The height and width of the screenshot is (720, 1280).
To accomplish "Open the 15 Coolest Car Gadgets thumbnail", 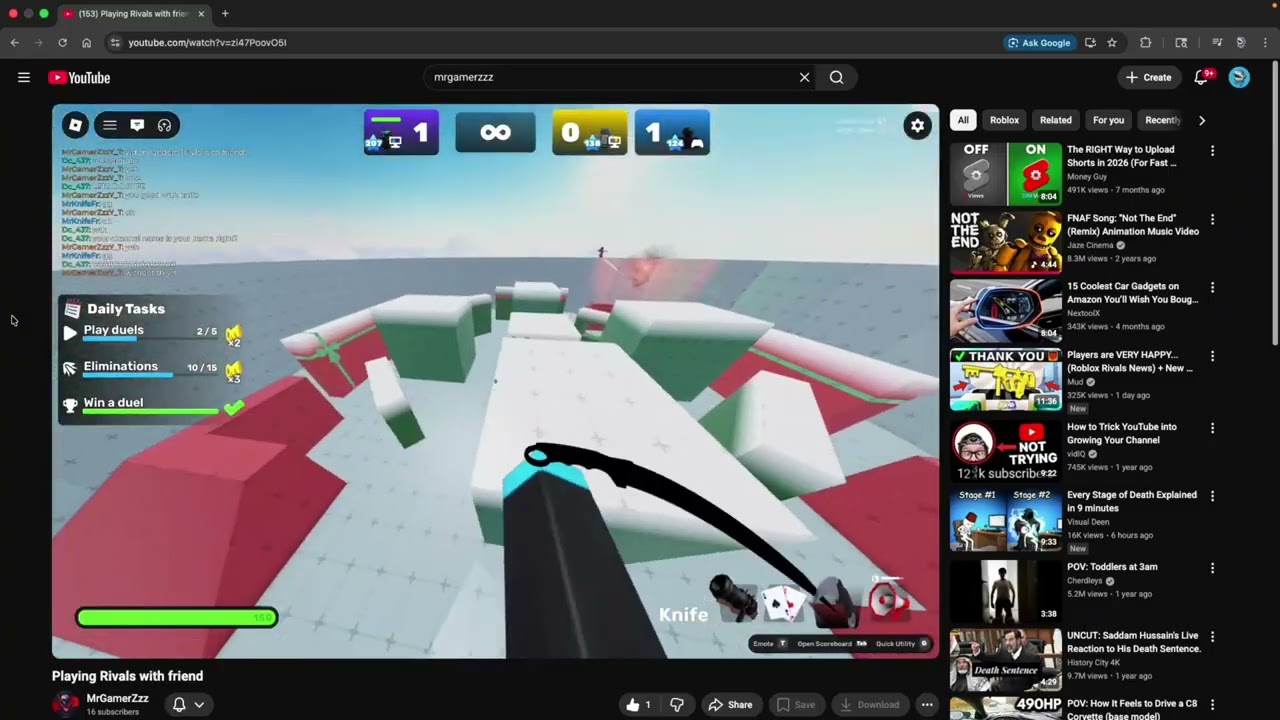I will pyautogui.click(x=1005, y=310).
